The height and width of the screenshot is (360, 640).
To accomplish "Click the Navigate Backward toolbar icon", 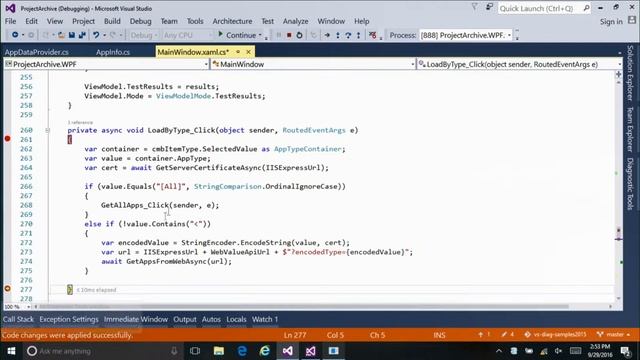I will tap(15, 35).
